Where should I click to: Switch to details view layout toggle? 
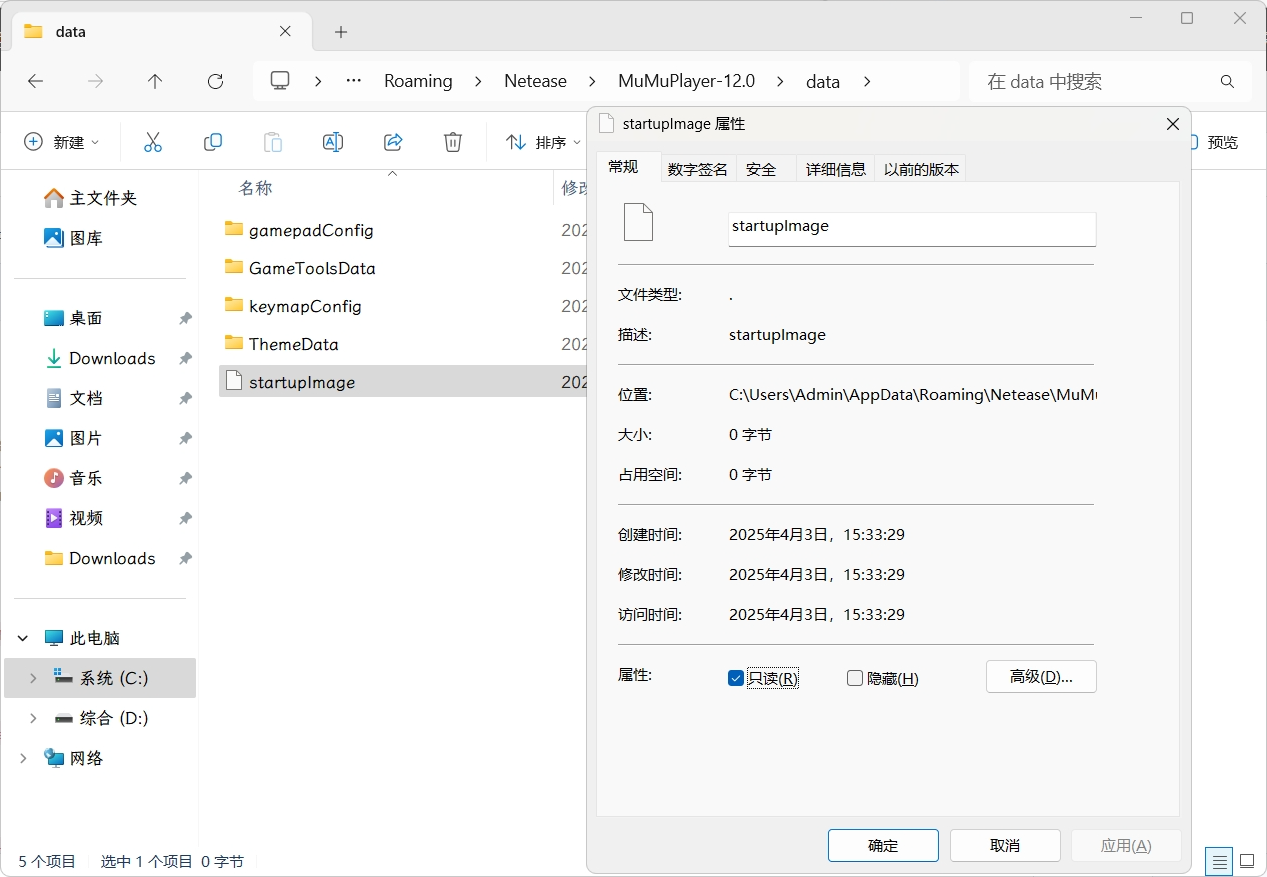1218,861
